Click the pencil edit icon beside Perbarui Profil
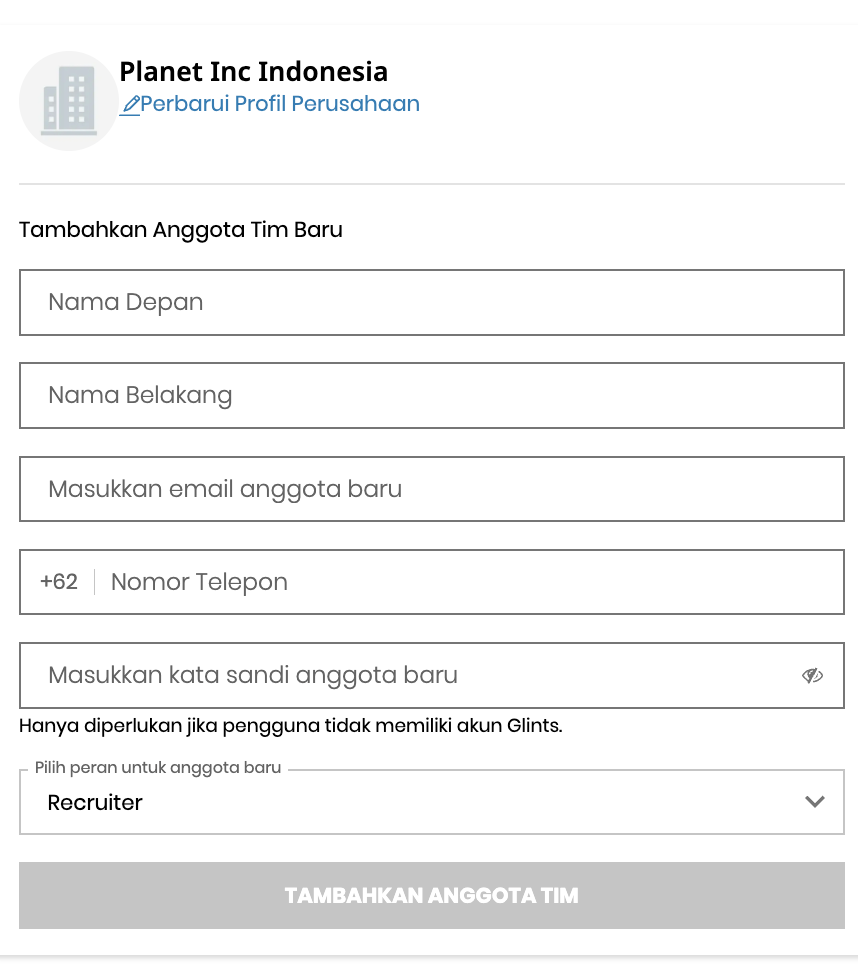This screenshot has height=980, width=858. pos(131,103)
